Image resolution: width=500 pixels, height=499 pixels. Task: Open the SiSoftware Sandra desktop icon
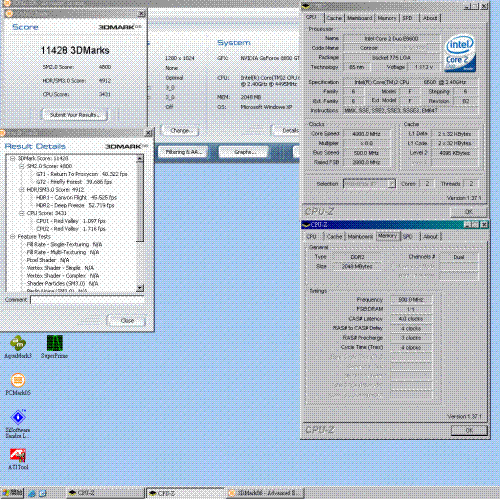[18, 424]
